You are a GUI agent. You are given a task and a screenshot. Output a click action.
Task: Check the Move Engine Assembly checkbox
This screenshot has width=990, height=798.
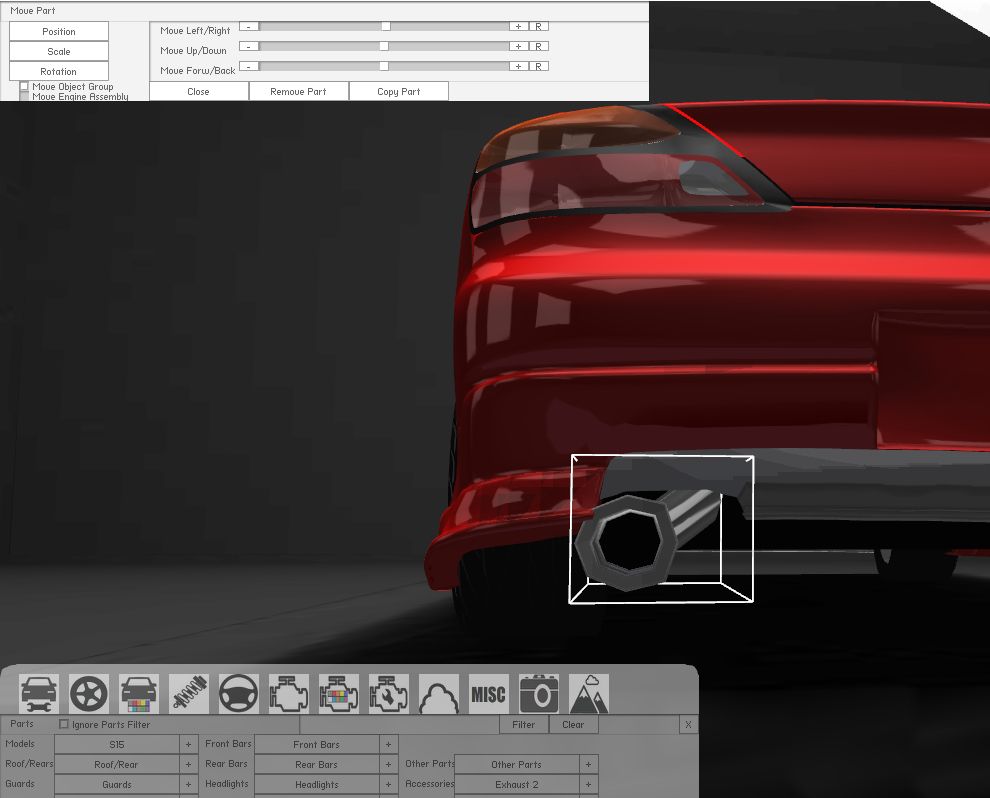[25, 97]
